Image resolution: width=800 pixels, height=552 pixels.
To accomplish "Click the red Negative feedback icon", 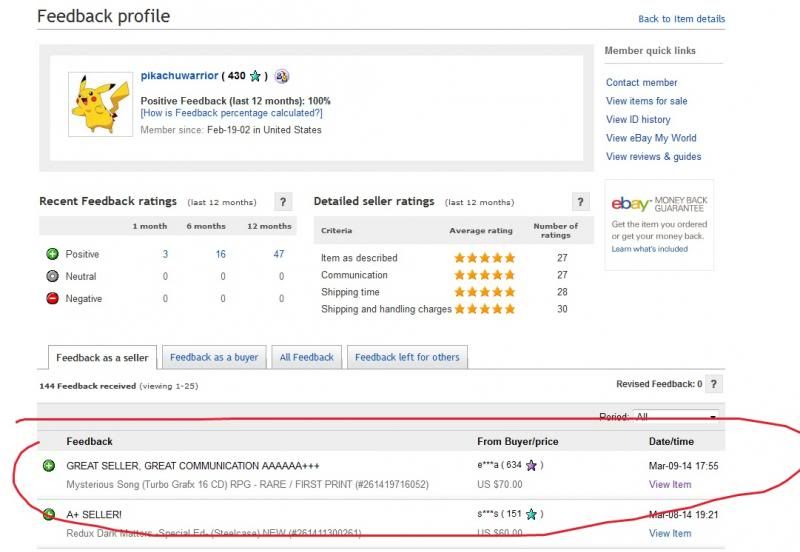I will tap(52, 298).
